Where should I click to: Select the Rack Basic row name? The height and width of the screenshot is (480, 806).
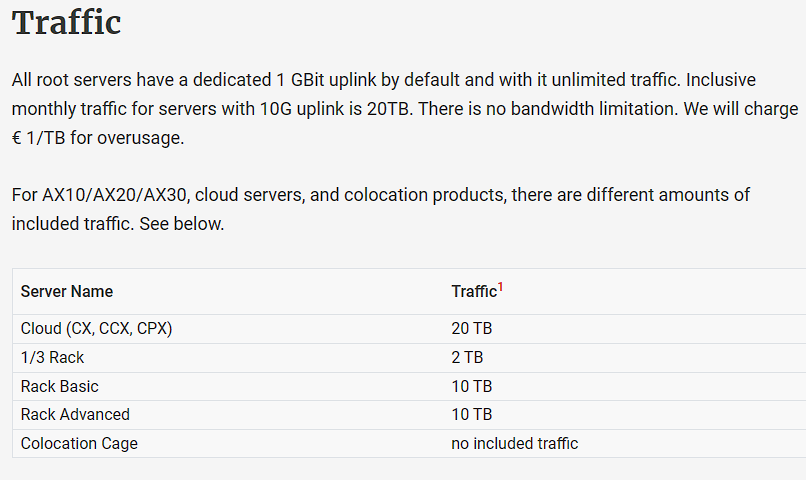pos(60,386)
